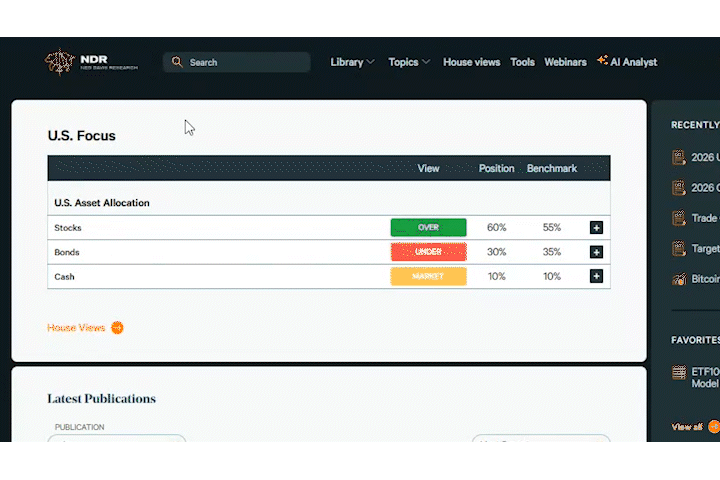Click the ETF model icon under Favorites
Image resolution: width=720 pixels, height=480 pixels.
(679, 372)
